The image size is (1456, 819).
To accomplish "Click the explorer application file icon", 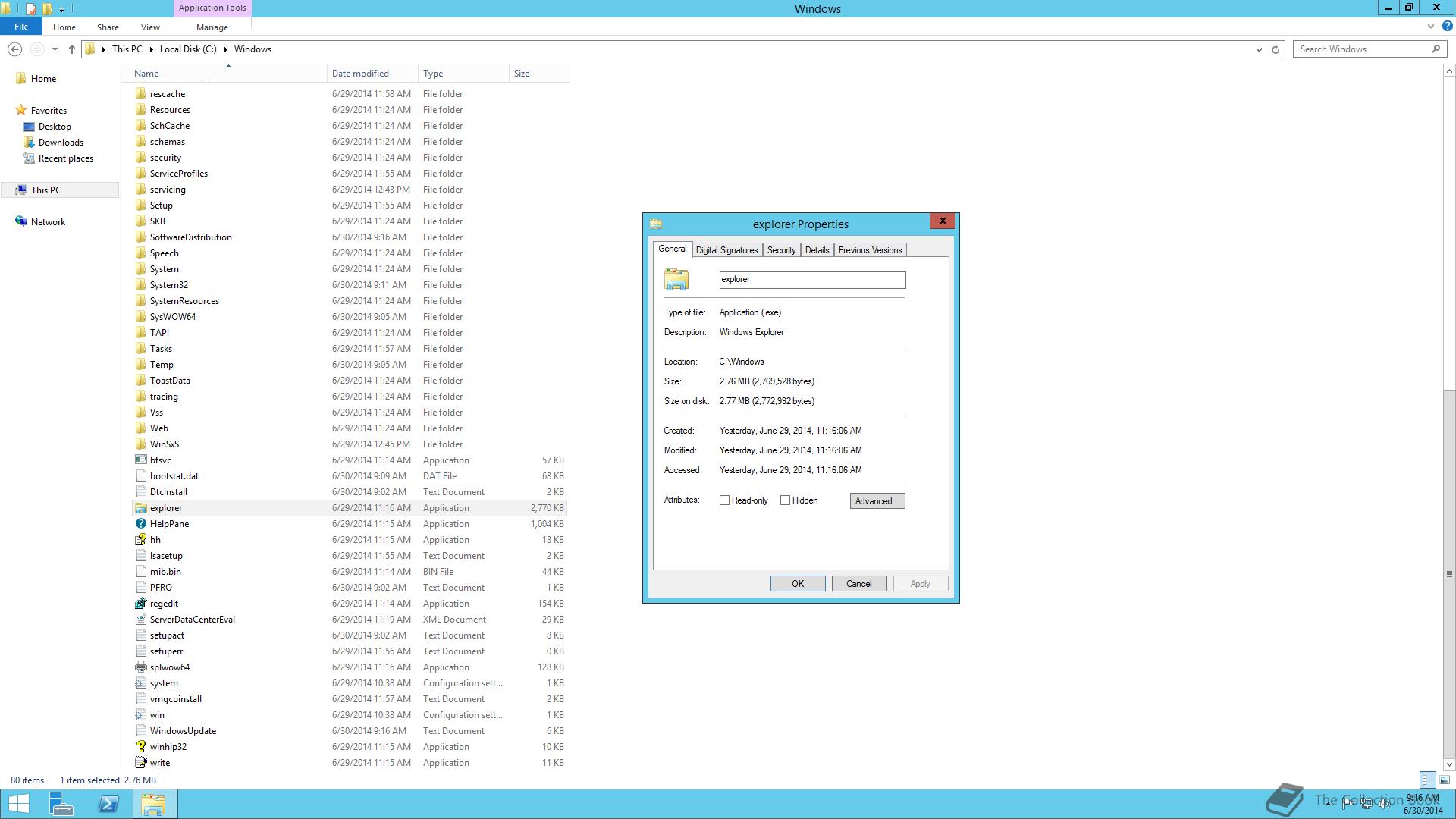I will [140, 508].
